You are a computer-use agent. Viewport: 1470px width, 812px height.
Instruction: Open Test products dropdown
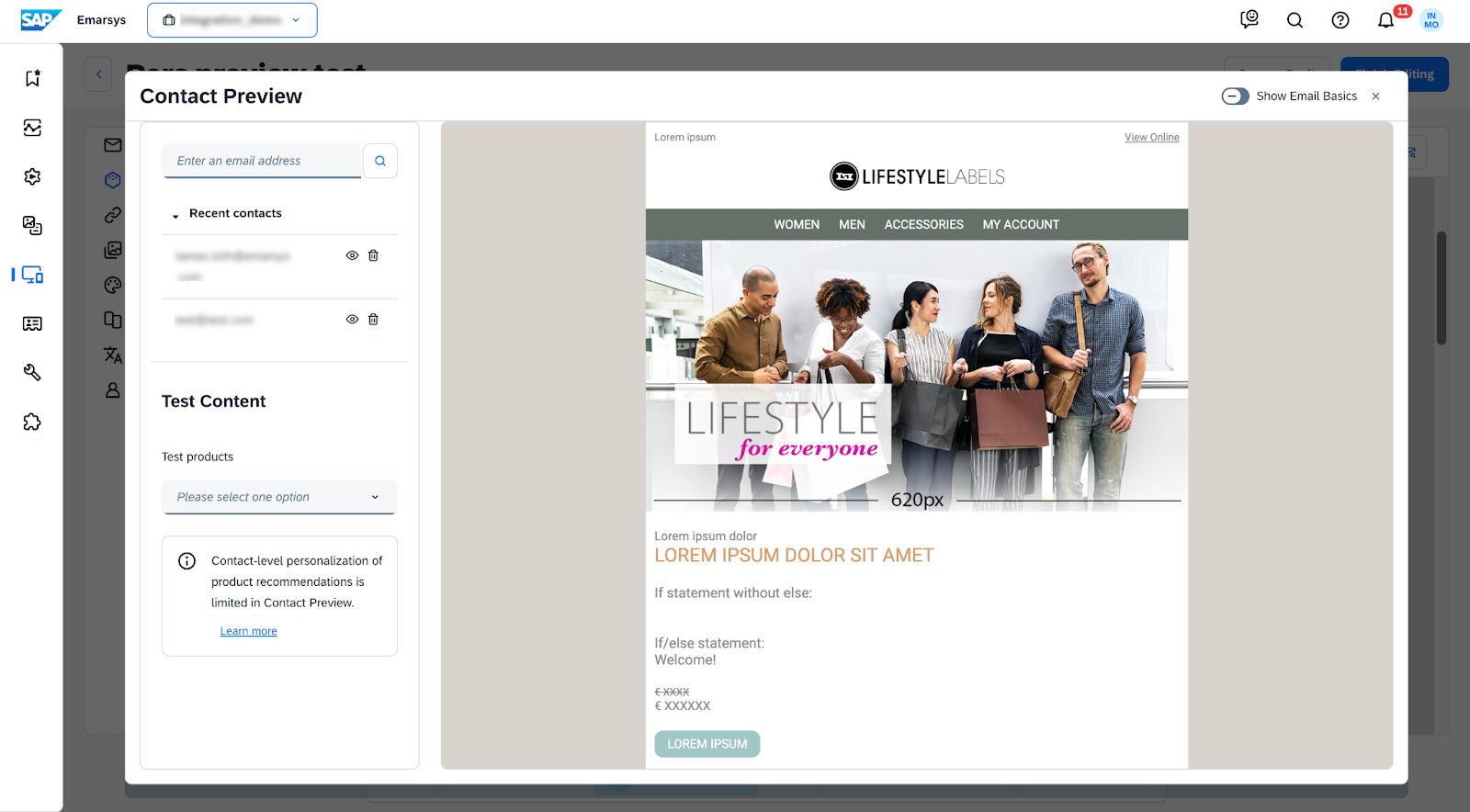[x=279, y=497]
